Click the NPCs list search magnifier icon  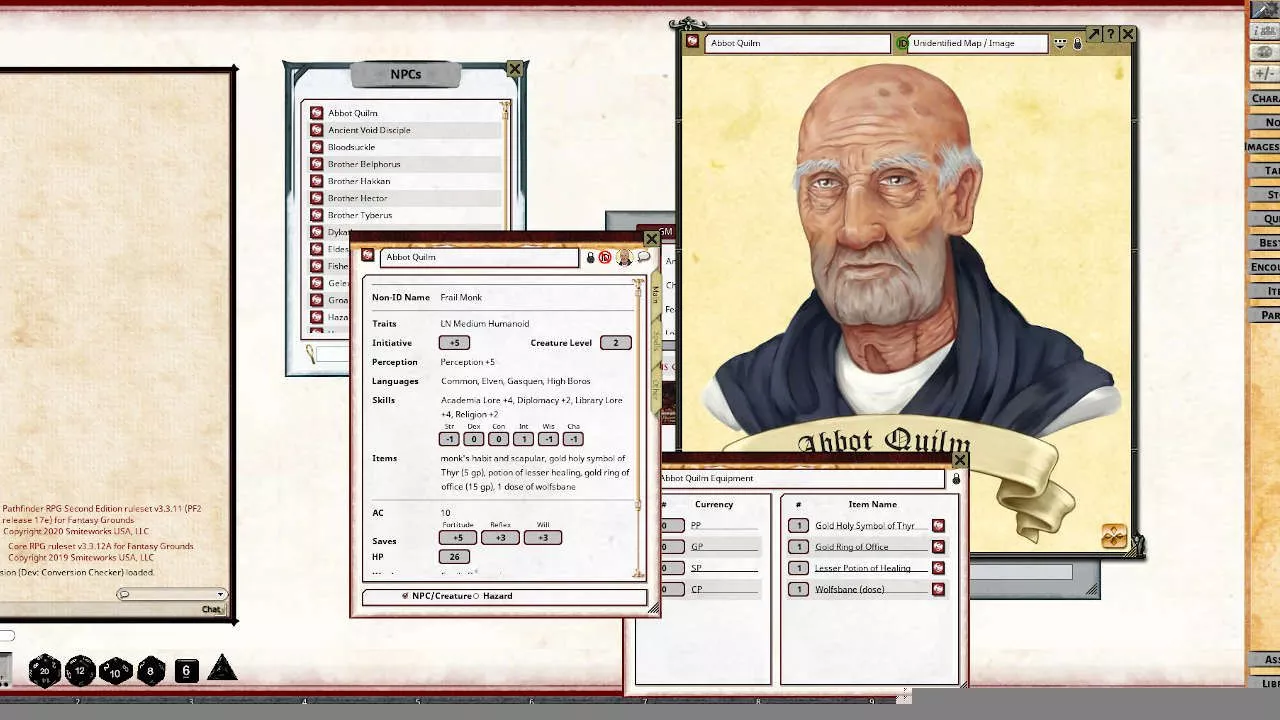click(x=311, y=354)
